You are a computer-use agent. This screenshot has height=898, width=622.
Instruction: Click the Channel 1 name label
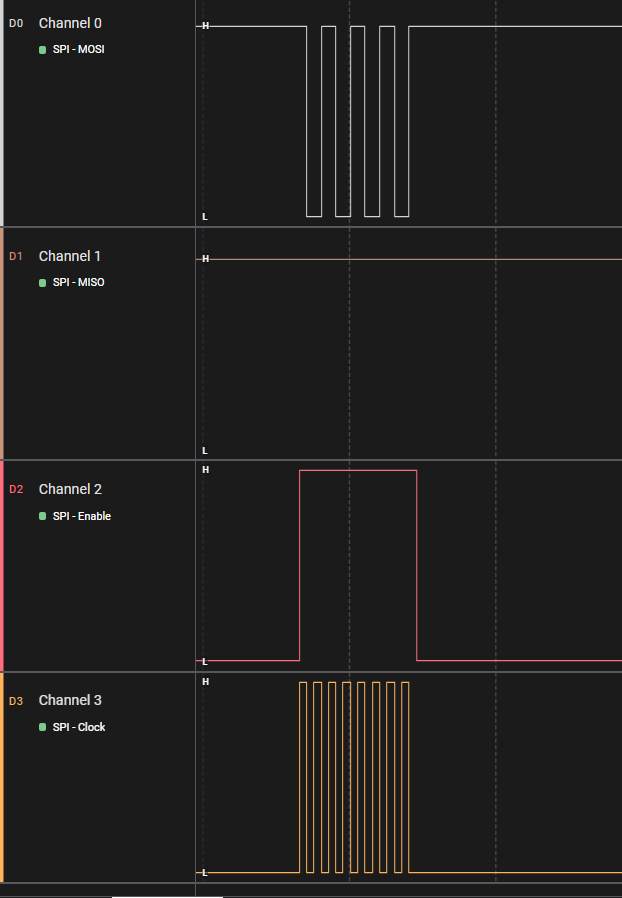pos(70,256)
